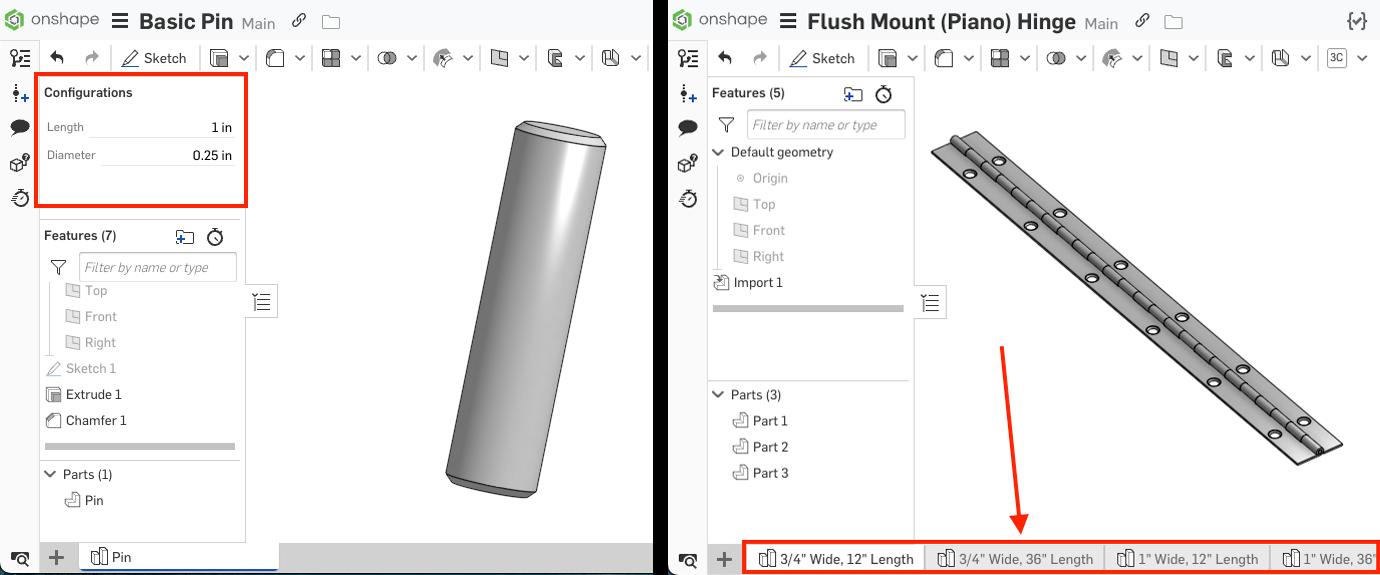Collapse the Parts (1) list

pos(50,474)
